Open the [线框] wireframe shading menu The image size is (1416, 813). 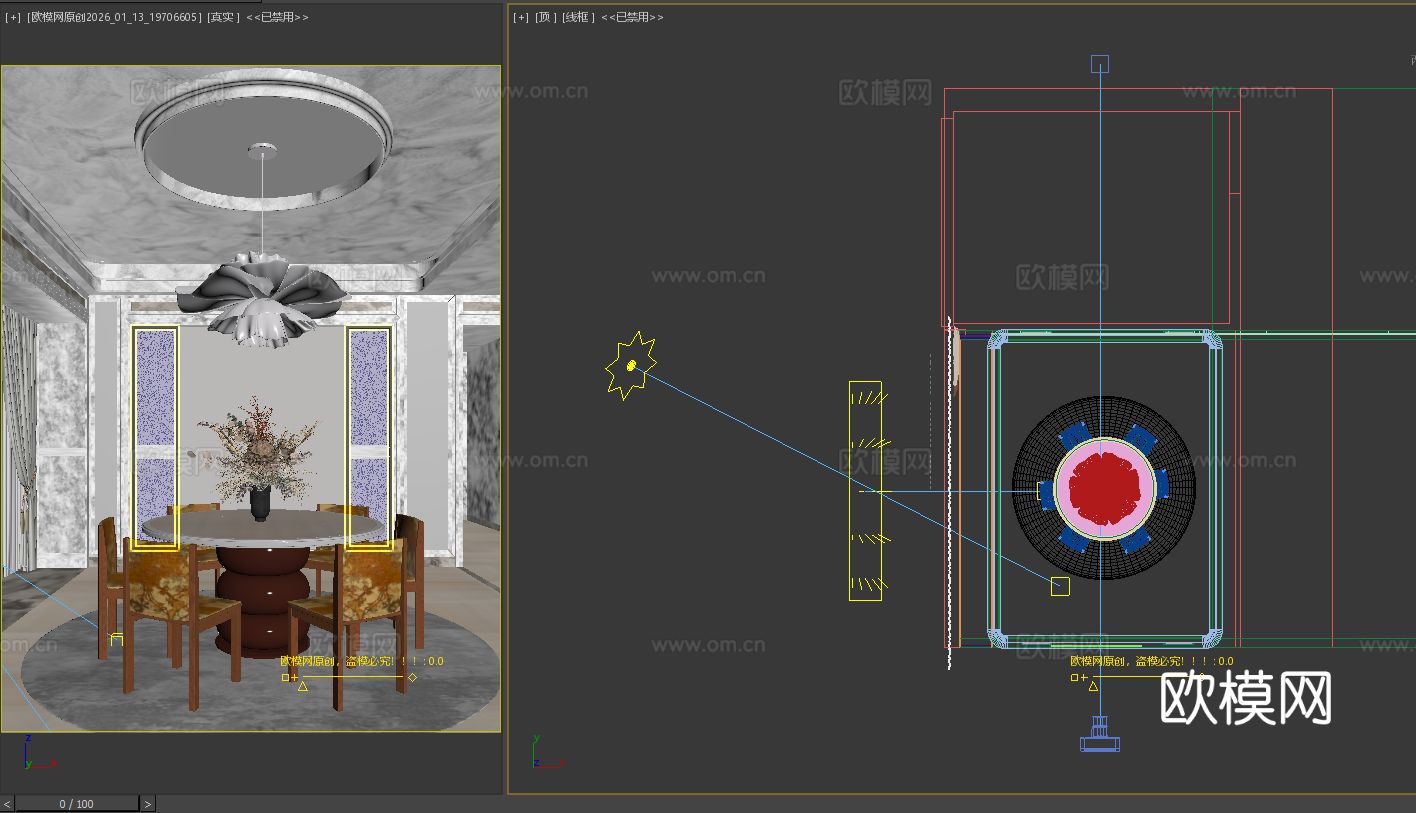[x=578, y=17]
